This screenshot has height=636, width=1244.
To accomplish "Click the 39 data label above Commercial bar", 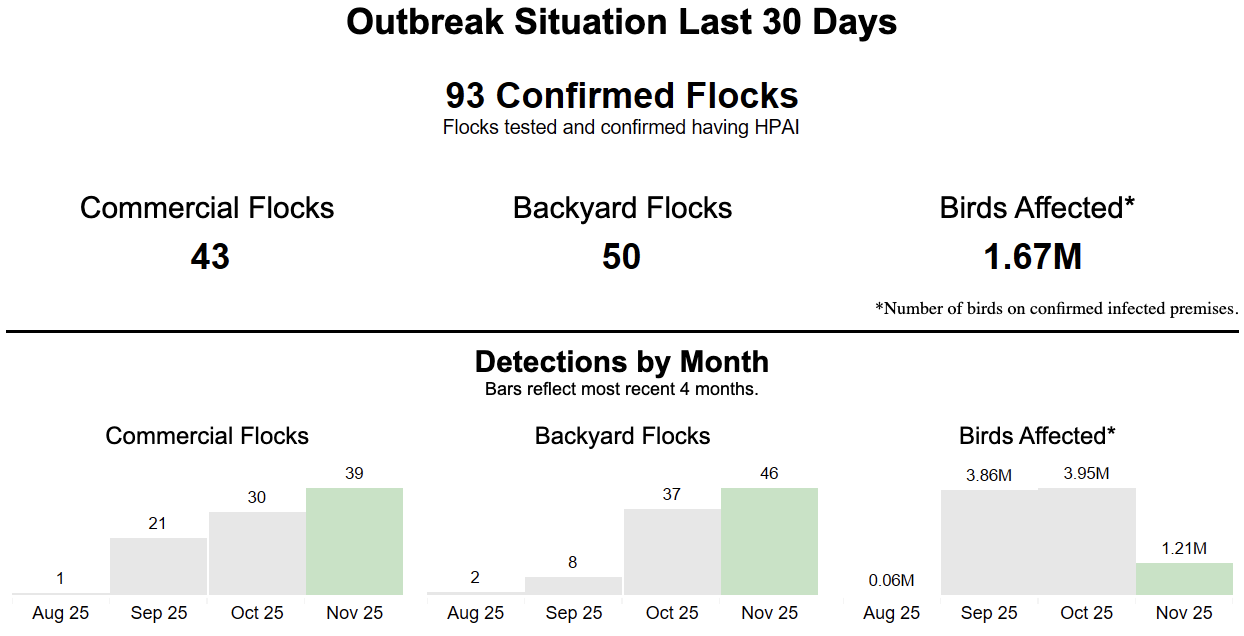I will coord(354,474).
